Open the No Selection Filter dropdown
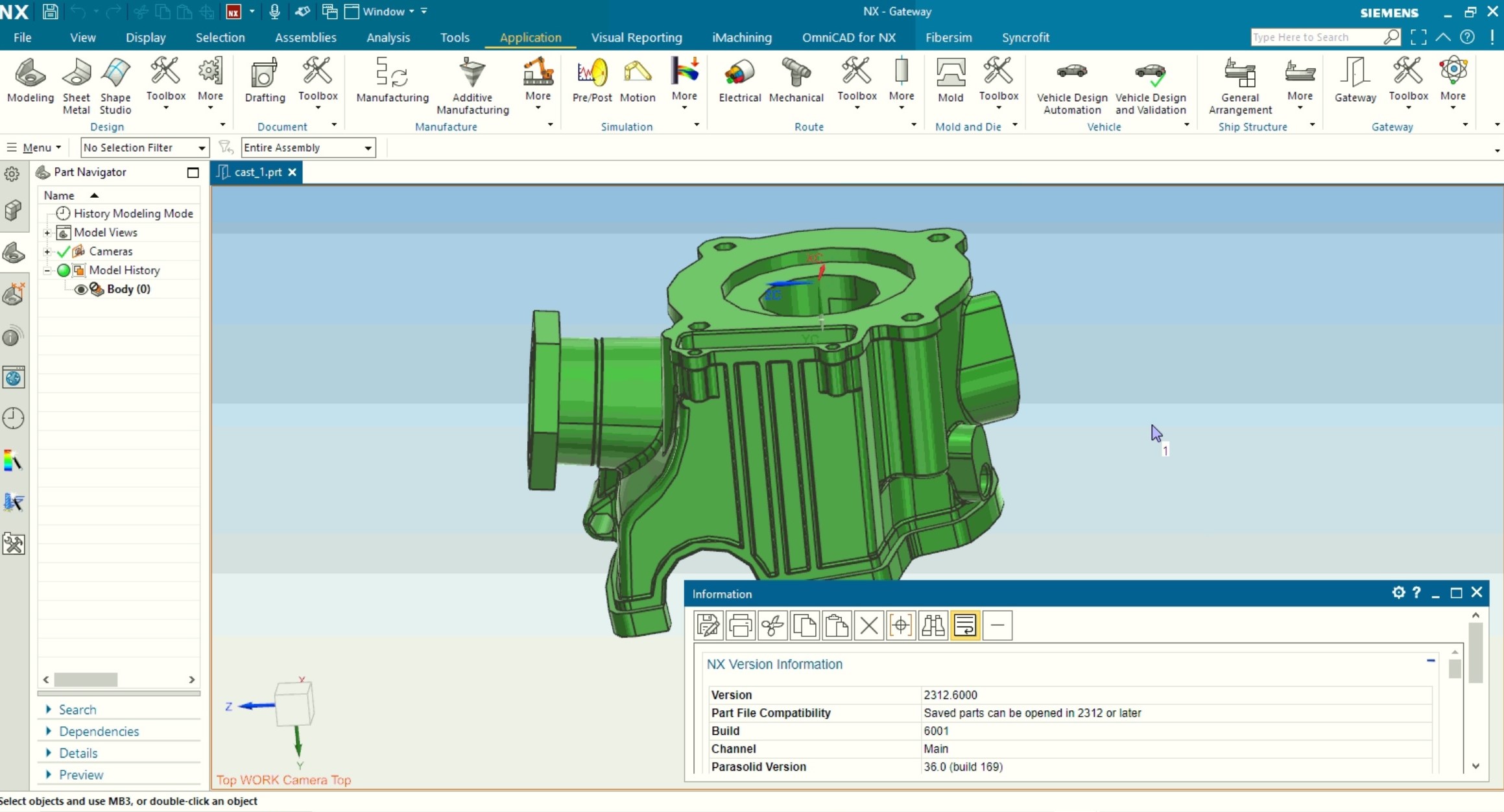This screenshot has width=1504, height=812. pos(144,148)
